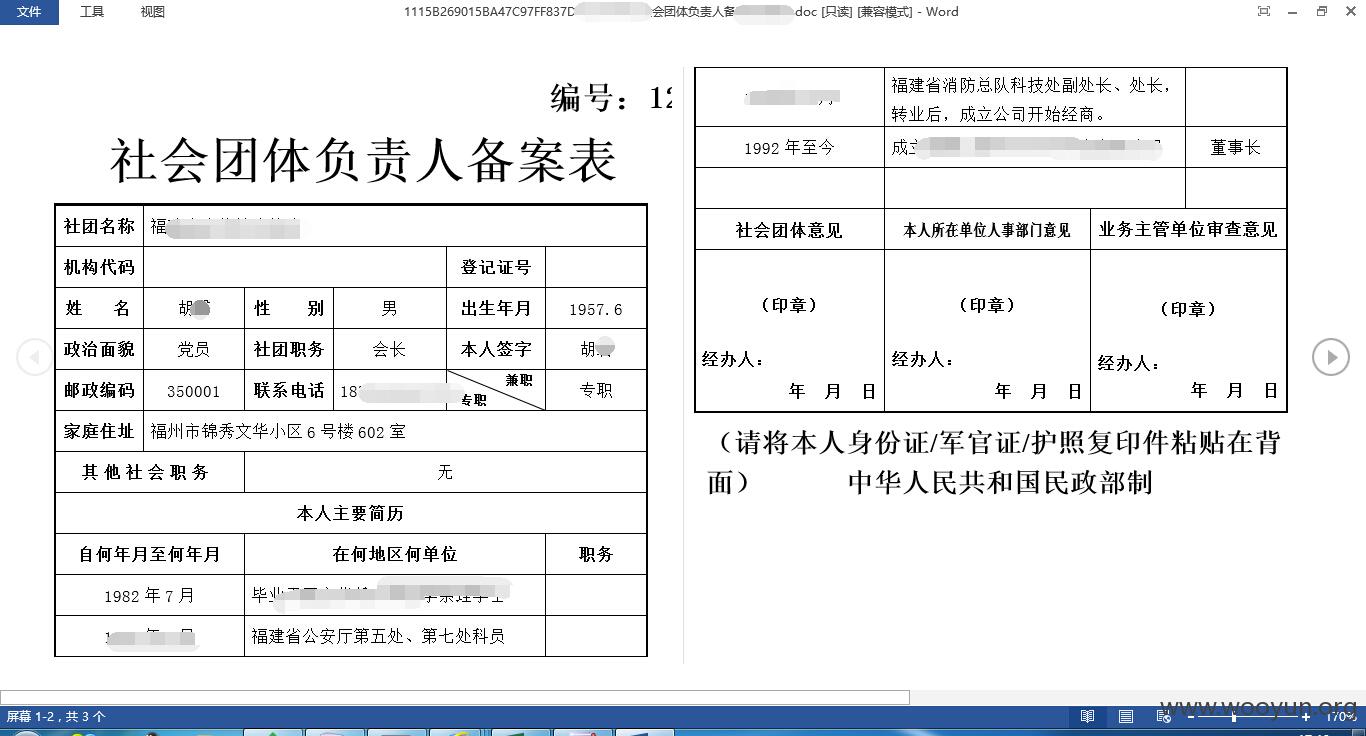Click the gender value 男
The image size is (1366, 736).
click(390, 308)
